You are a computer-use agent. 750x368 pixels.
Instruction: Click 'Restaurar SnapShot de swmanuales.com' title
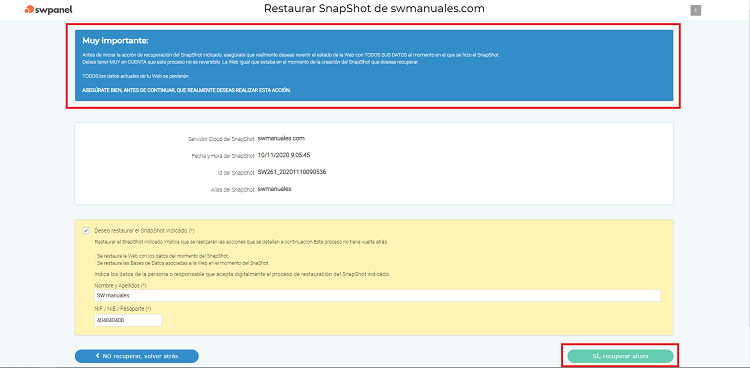[374, 9]
